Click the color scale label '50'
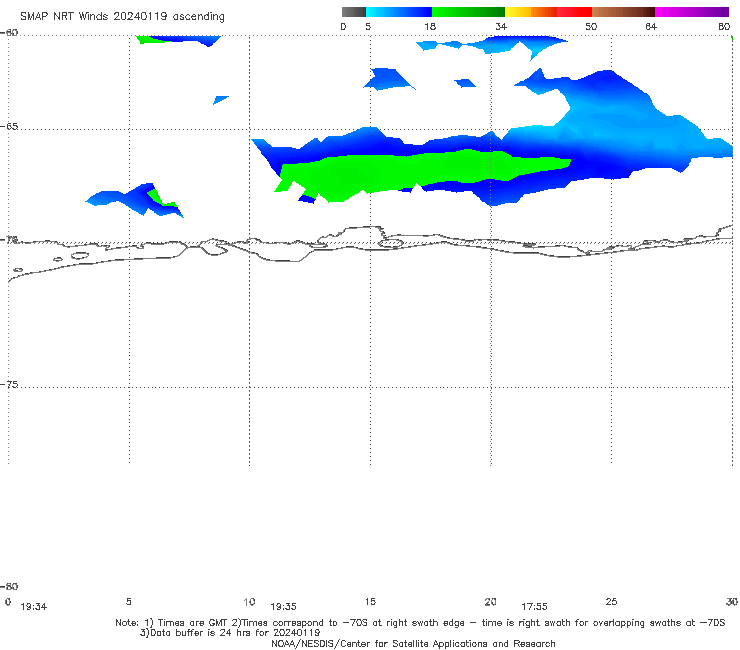The height and width of the screenshot is (650, 740). click(x=591, y=26)
